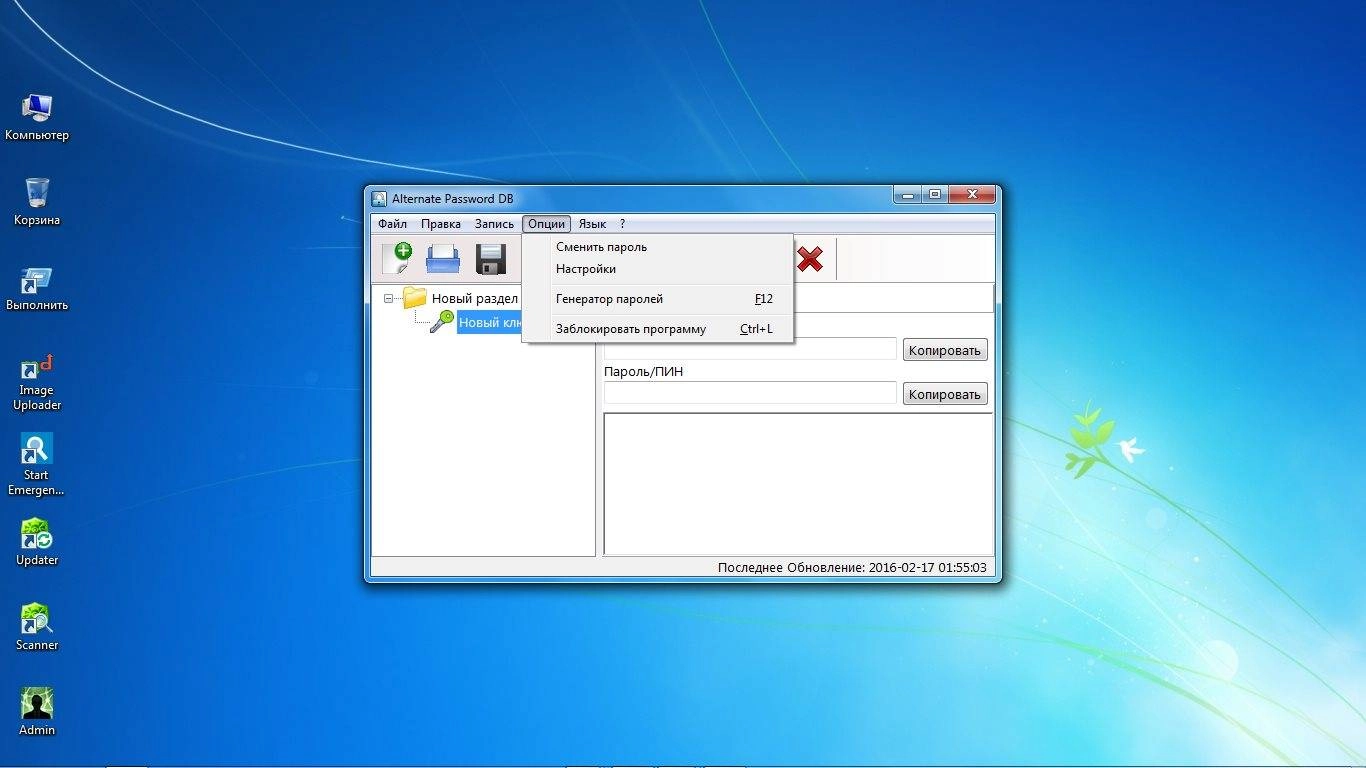Screen dimensions: 1366x768
Task: Click the floppy disk save icon
Action: click(491, 259)
